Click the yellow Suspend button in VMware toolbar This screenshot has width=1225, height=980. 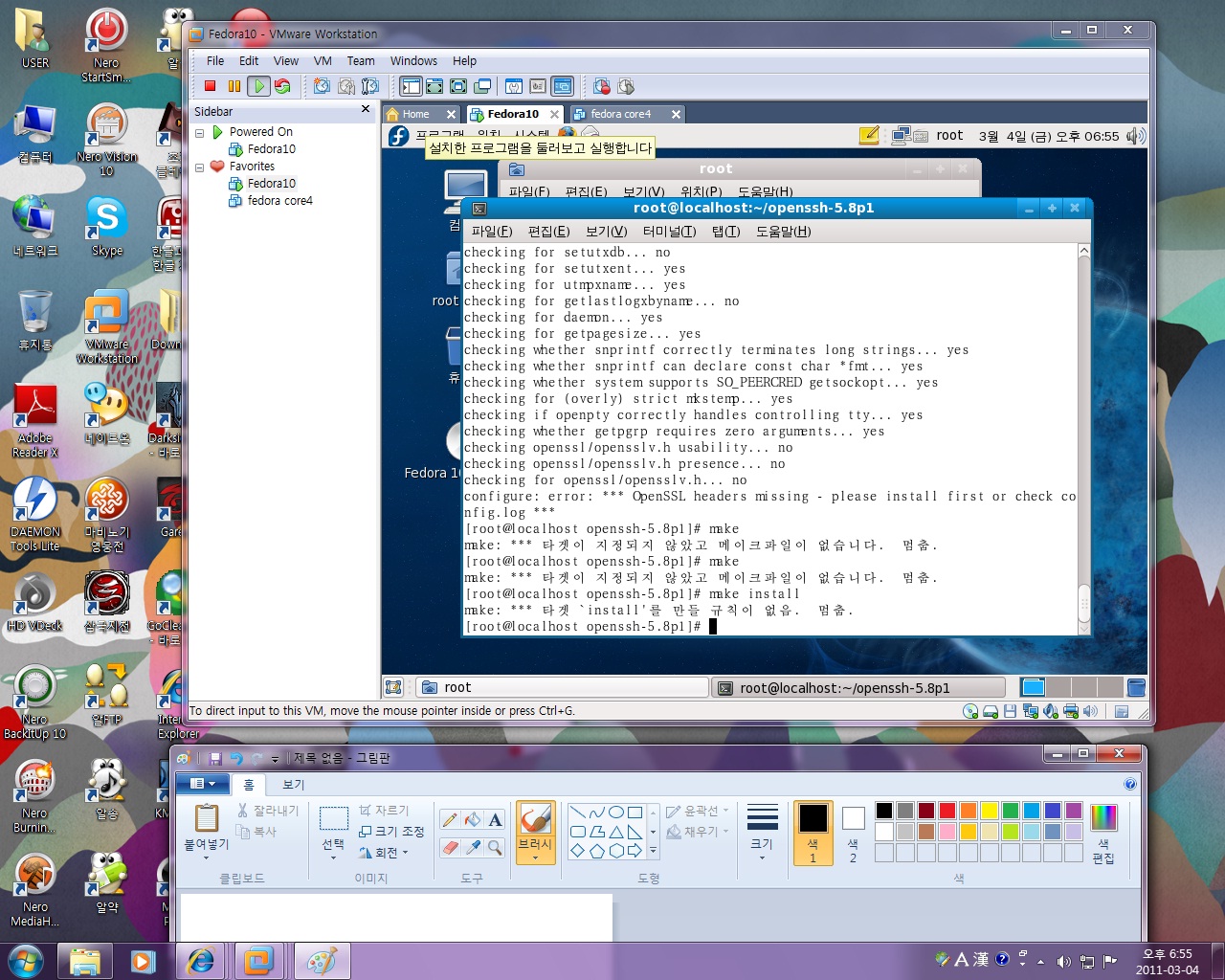[x=234, y=86]
